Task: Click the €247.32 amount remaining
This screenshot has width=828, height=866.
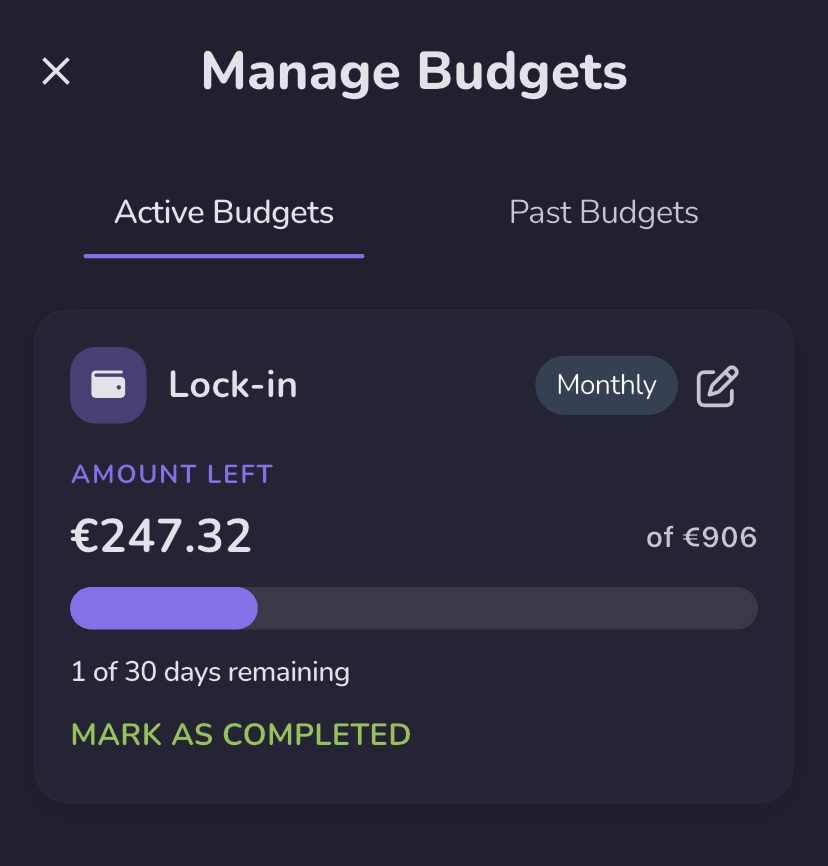Action: 160,536
